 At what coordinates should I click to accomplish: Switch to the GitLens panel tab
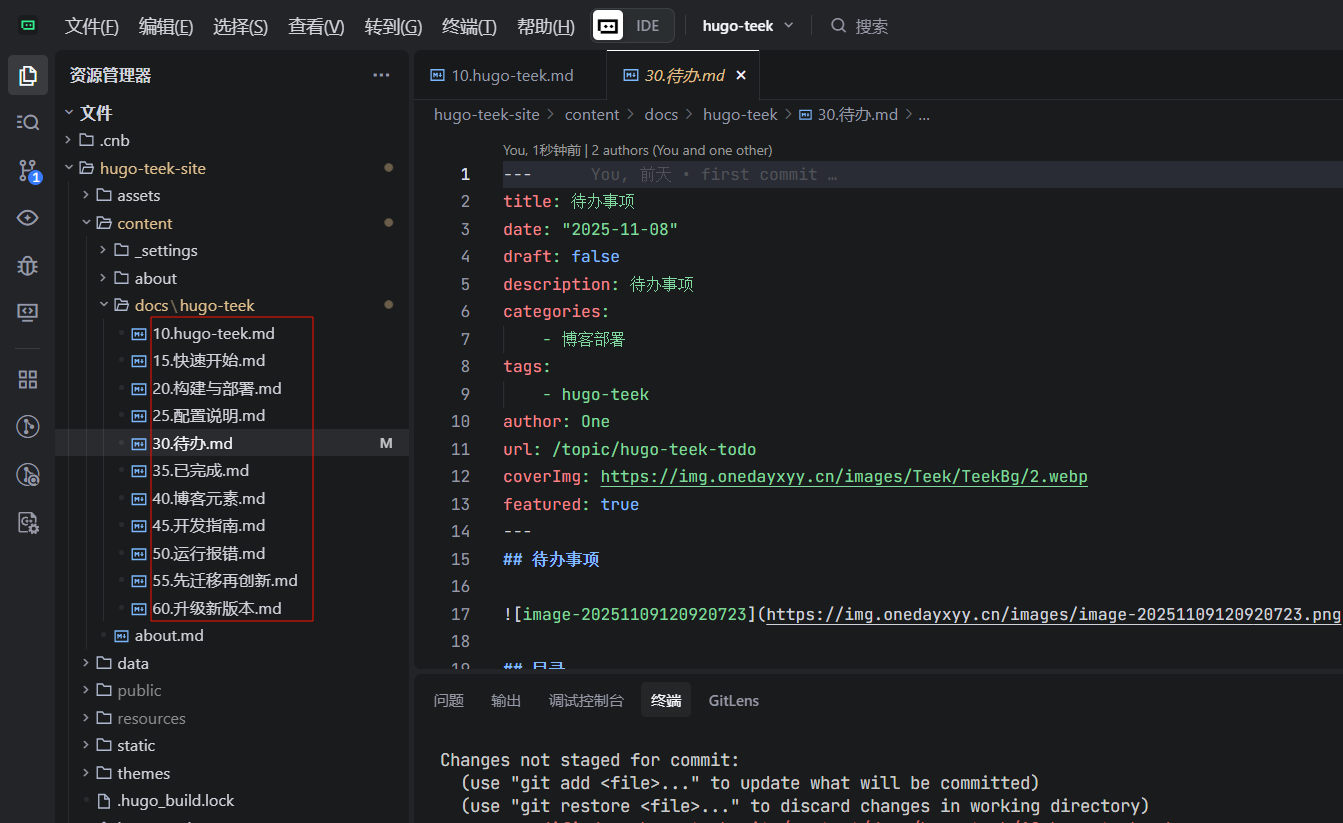click(x=733, y=700)
